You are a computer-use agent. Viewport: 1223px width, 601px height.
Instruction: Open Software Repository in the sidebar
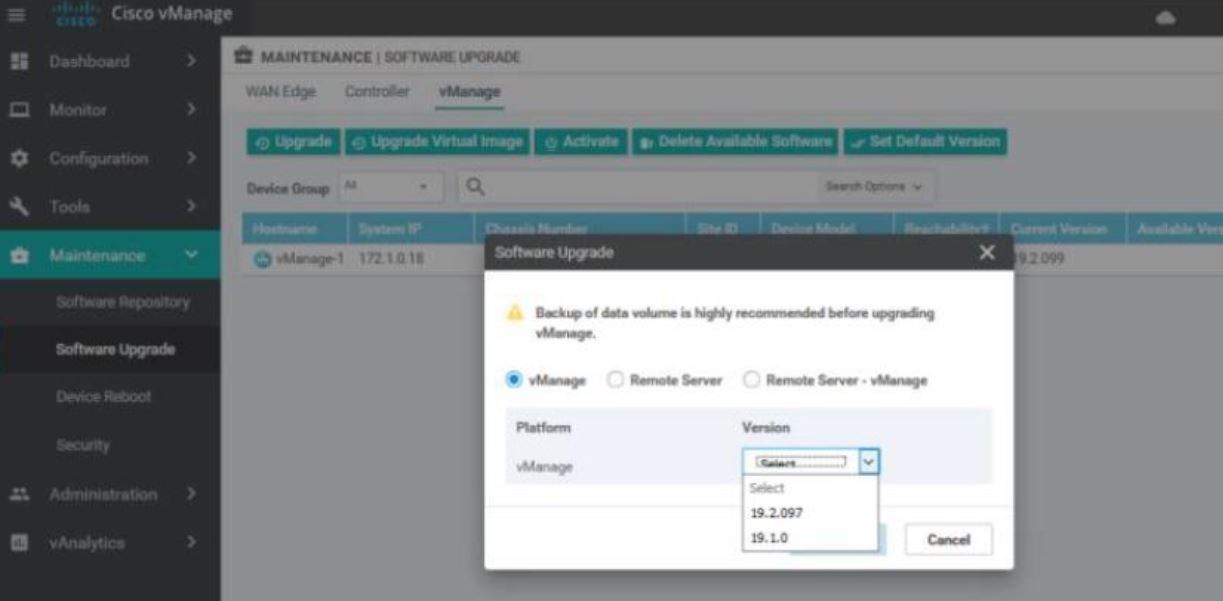pyautogui.click(x=123, y=302)
